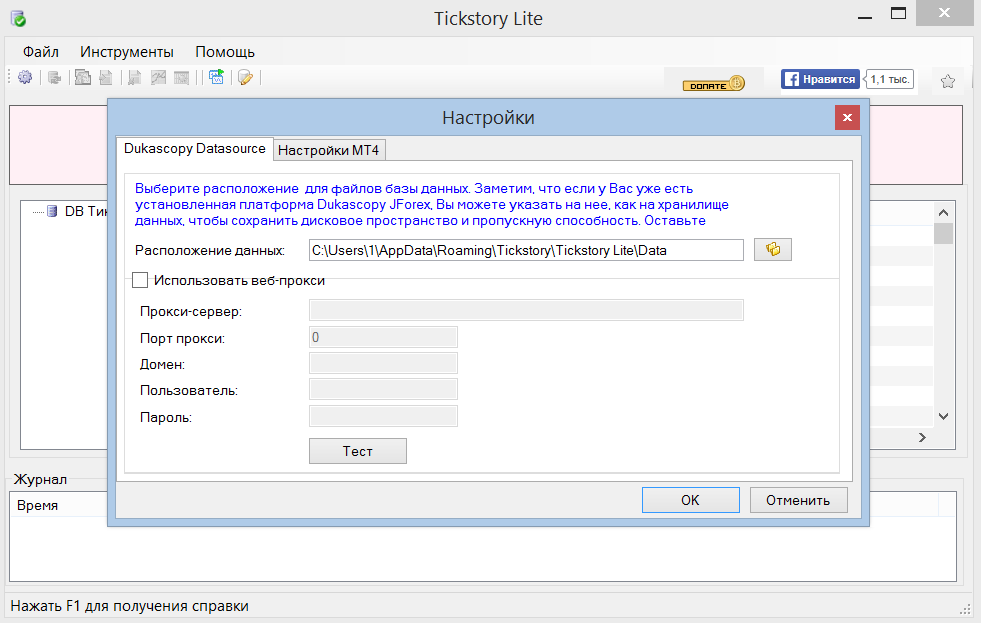Click the star favorite icon at top right
981x623 pixels.
click(x=948, y=81)
